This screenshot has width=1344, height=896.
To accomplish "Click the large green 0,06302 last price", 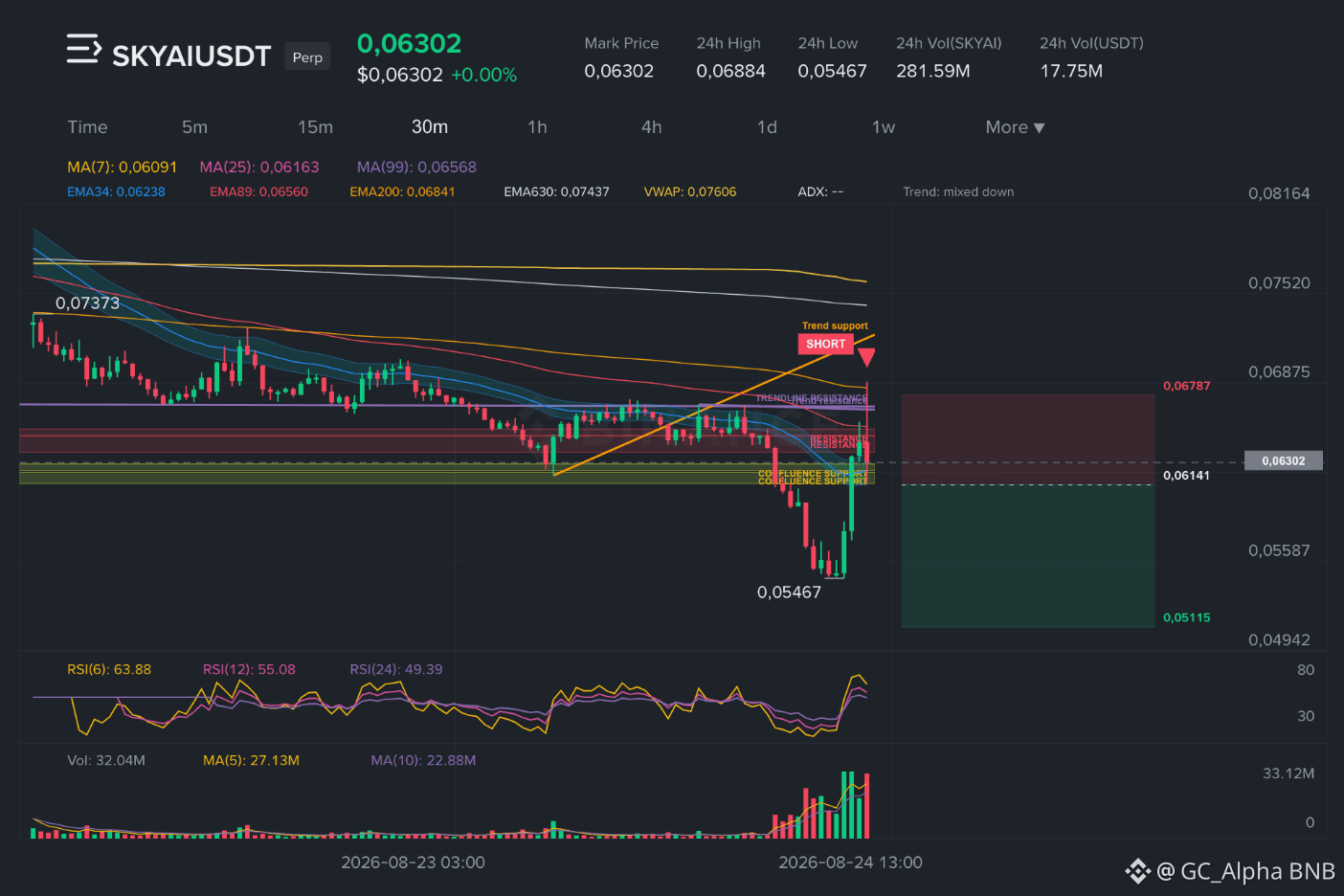I will click(409, 43).
